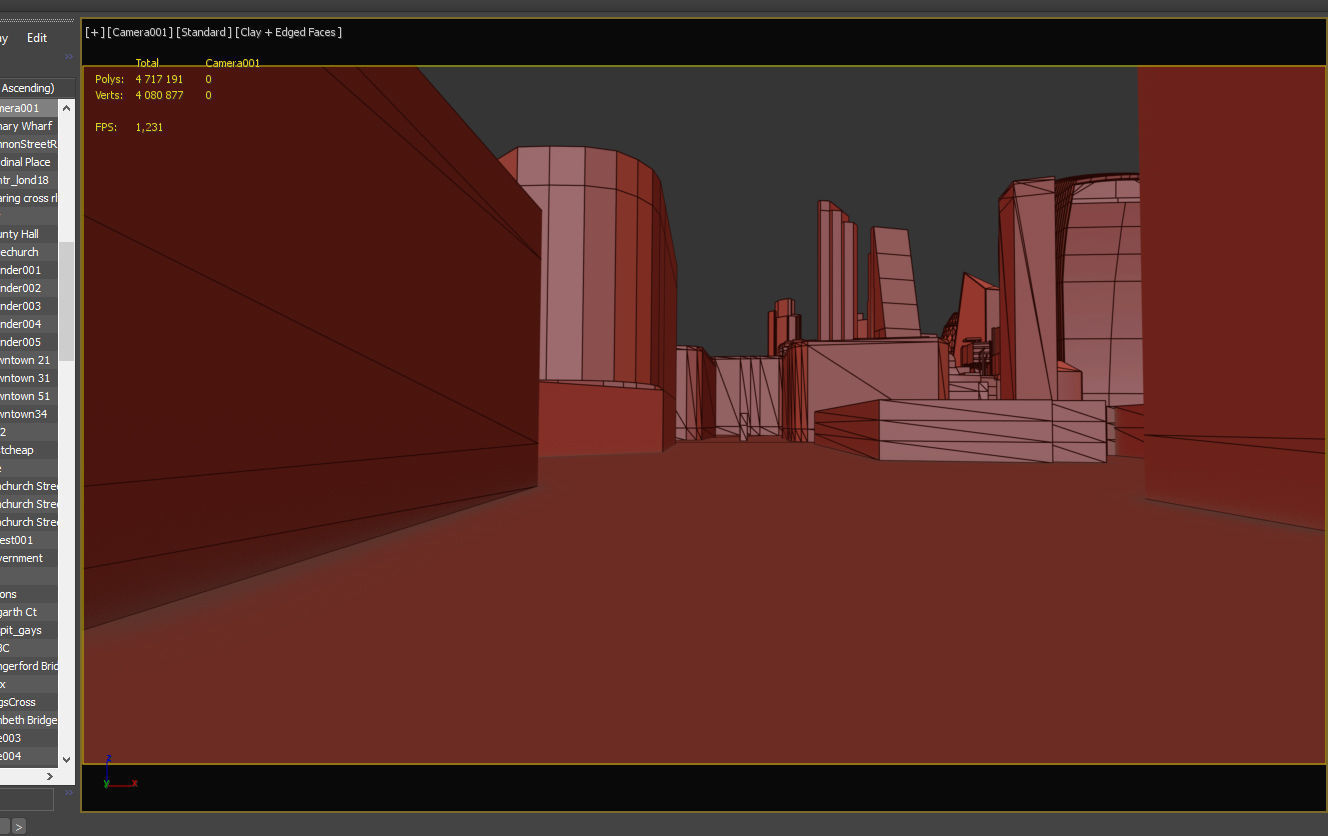The width and height of the screenshot is (1328, 836).
Task: Click the '>' button at the bottom left
Action: 18,826
